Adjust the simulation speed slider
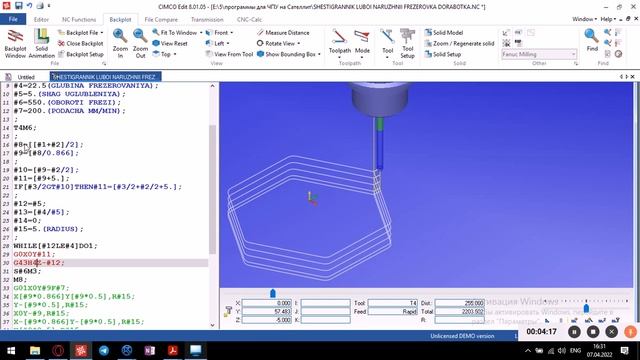Screen dimensions: 640x360 point(586,308)
